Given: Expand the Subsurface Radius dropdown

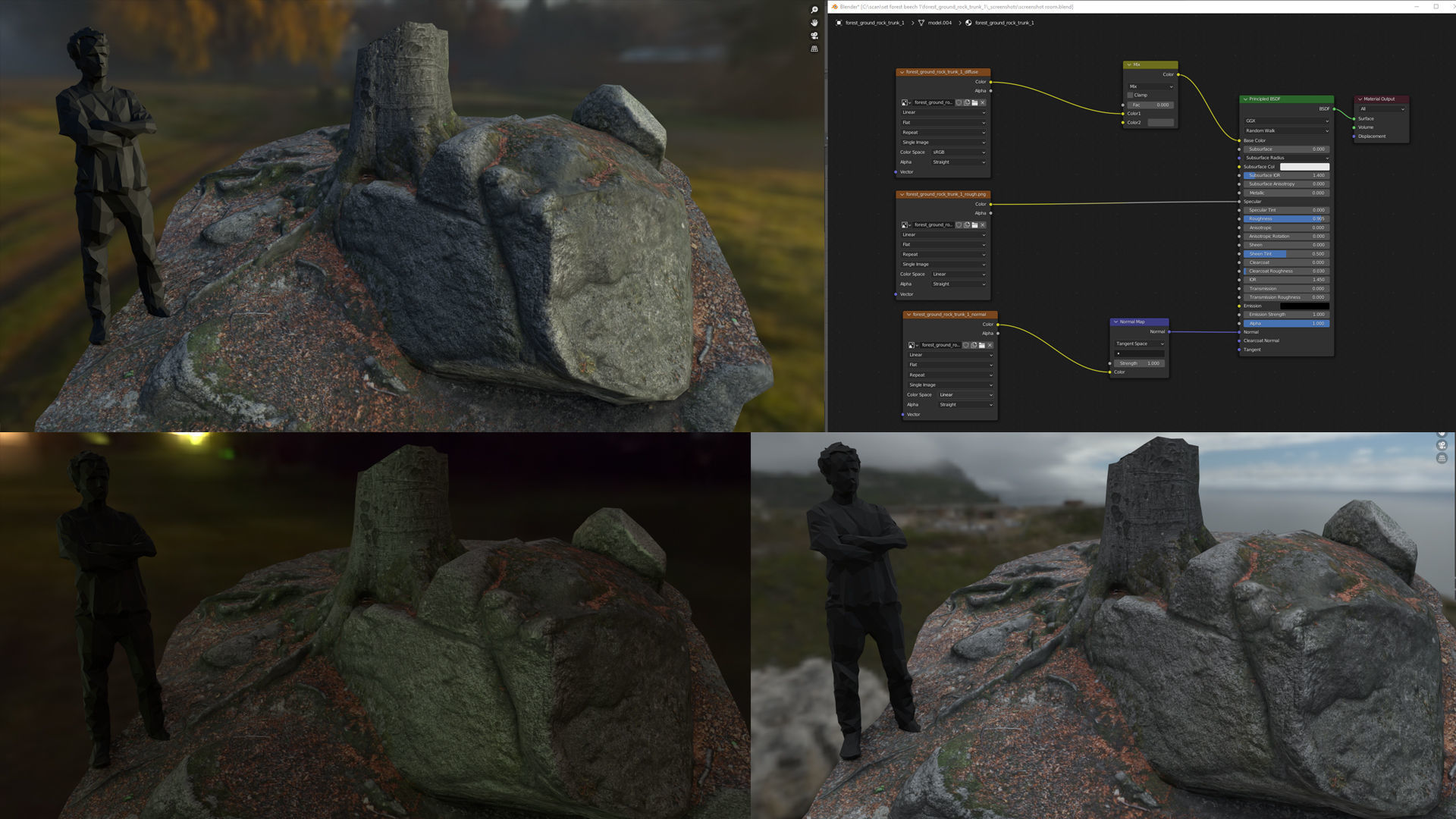Looking at the screenshot, I should (1286, 158).
